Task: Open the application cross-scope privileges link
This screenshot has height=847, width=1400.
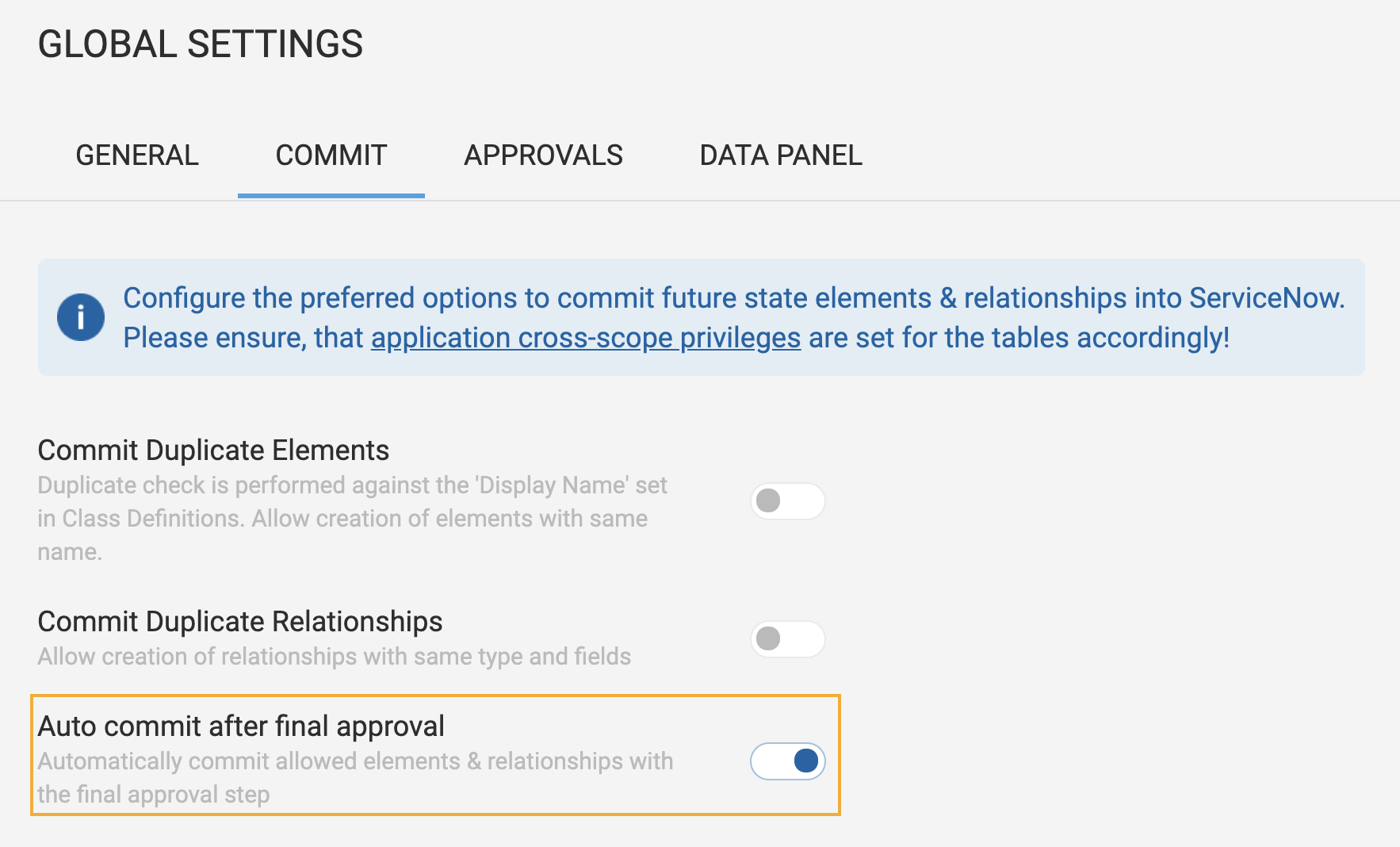Action: click(585, 338)
